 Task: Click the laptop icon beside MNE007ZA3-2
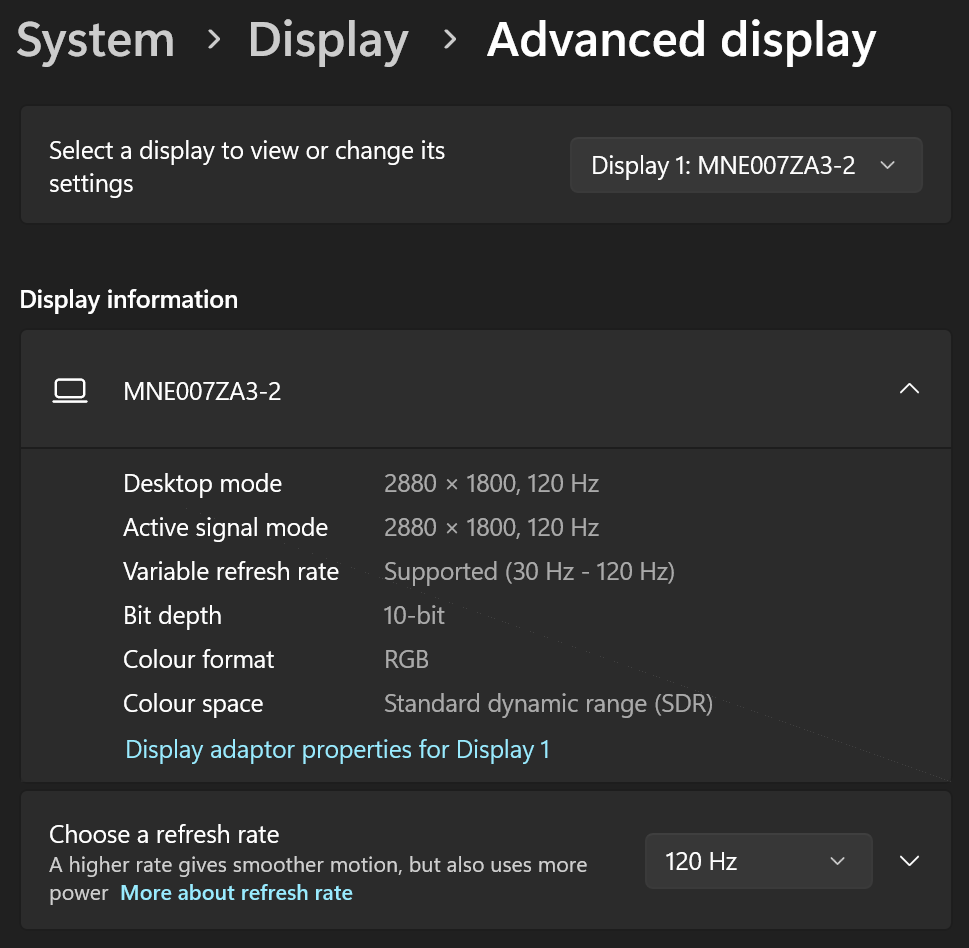tap(70, 391)
